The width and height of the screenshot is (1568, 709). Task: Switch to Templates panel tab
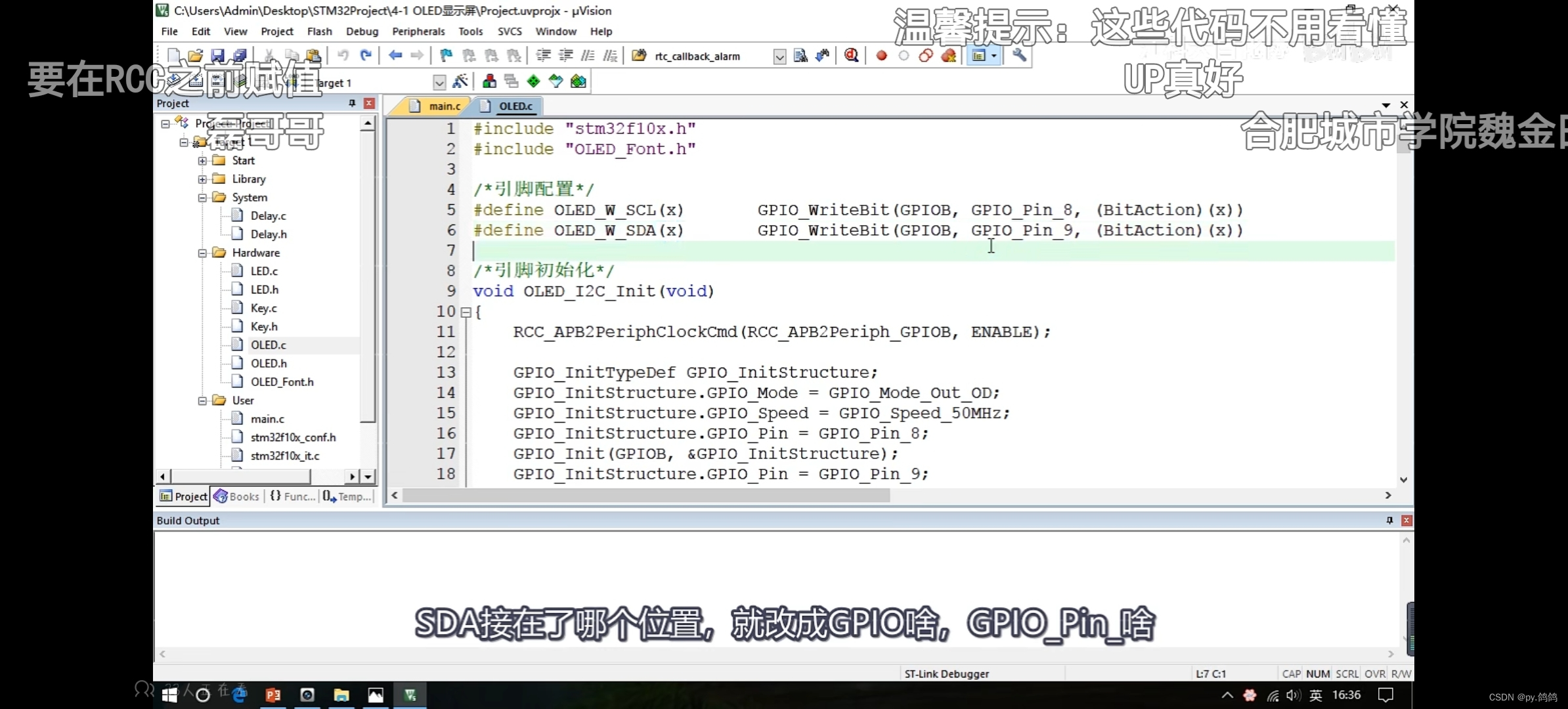click(x=347, y=496)
